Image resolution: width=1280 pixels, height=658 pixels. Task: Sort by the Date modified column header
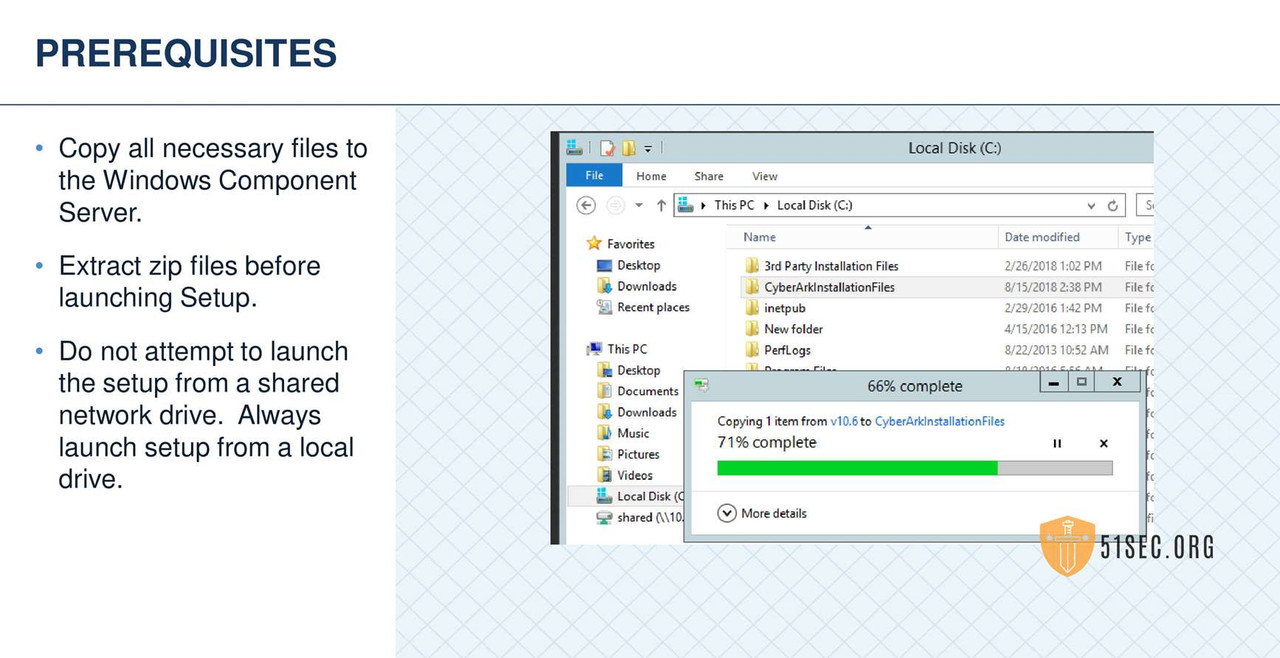tap(1042, 237)
